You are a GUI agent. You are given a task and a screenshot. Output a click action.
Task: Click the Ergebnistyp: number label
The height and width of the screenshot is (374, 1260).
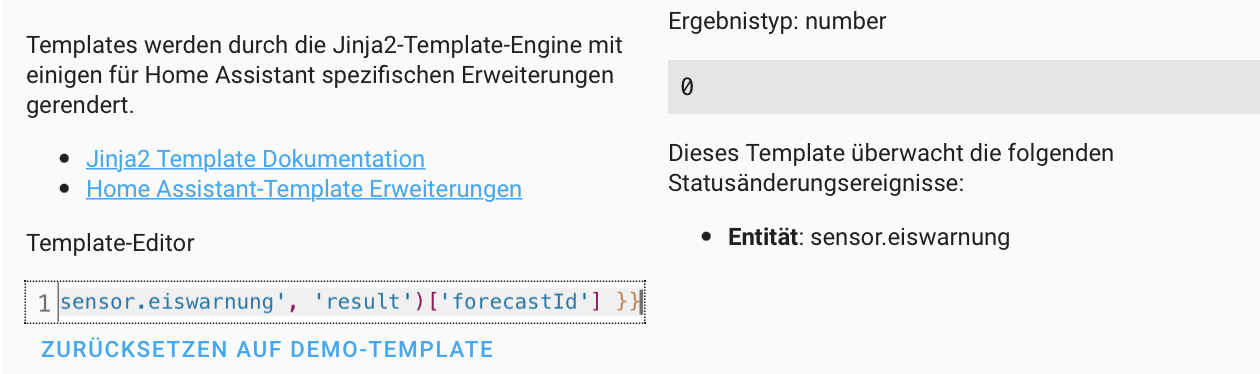(x=777, y=19)
